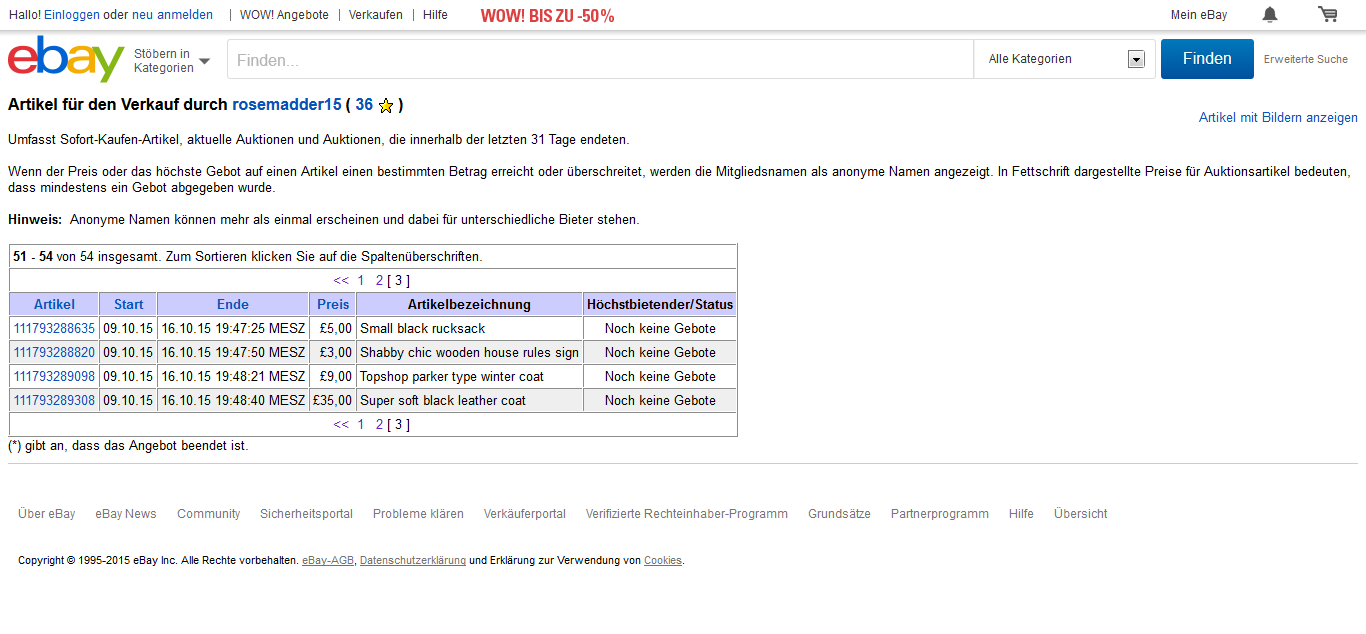Open Mein eBay menu
Viewport: 1366px width, 634px height.
click(x=1199, y=15)
